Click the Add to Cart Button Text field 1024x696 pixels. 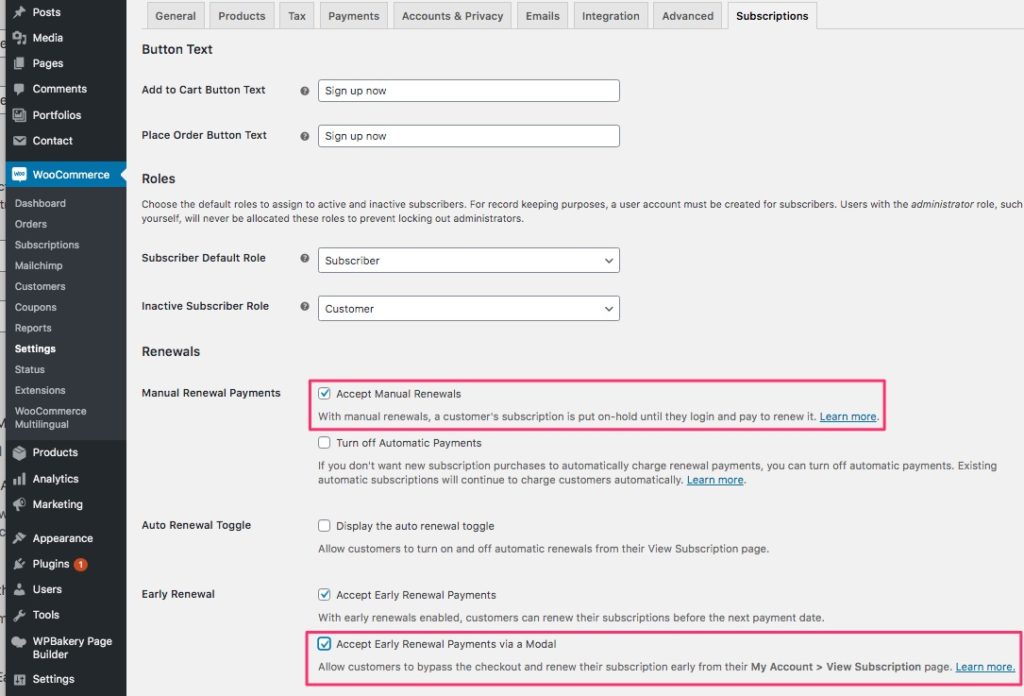[468, 91]
